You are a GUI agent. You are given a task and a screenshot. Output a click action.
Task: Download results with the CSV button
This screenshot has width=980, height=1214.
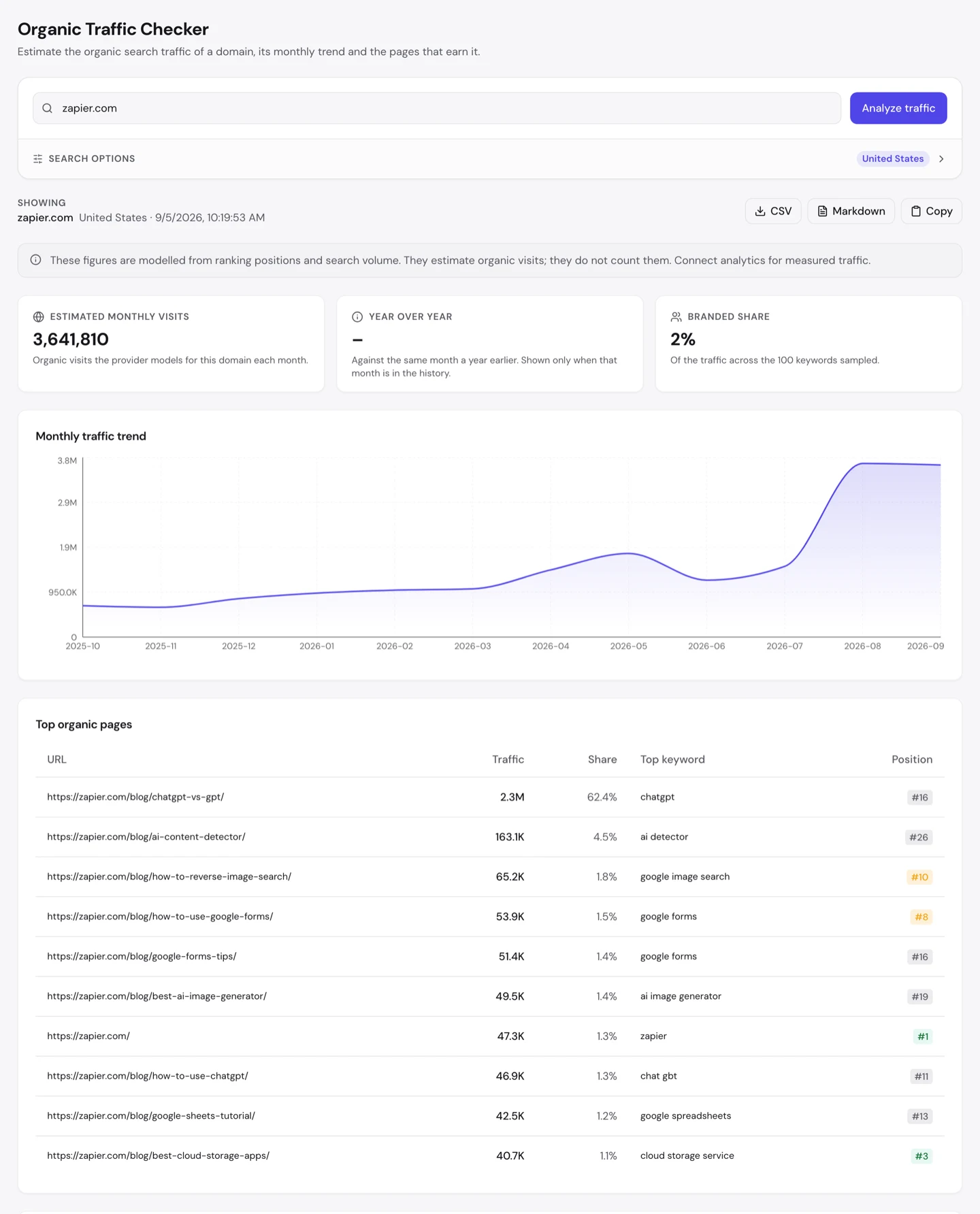(773, 211)
